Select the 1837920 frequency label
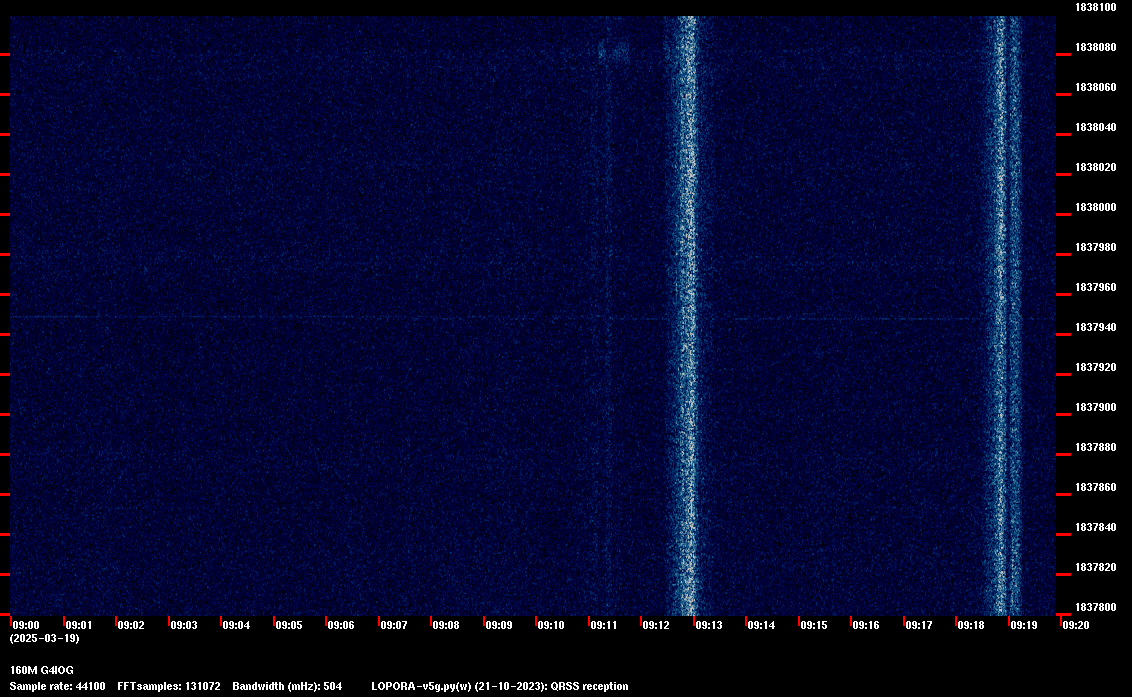Viewport: 1132px width, 697px height. [1095, 368]
